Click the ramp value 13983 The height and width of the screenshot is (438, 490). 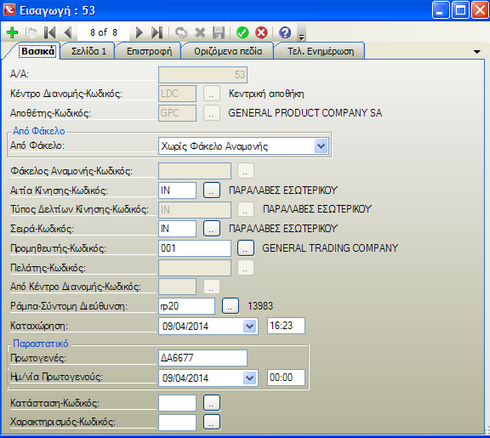(x=260, y=306)
